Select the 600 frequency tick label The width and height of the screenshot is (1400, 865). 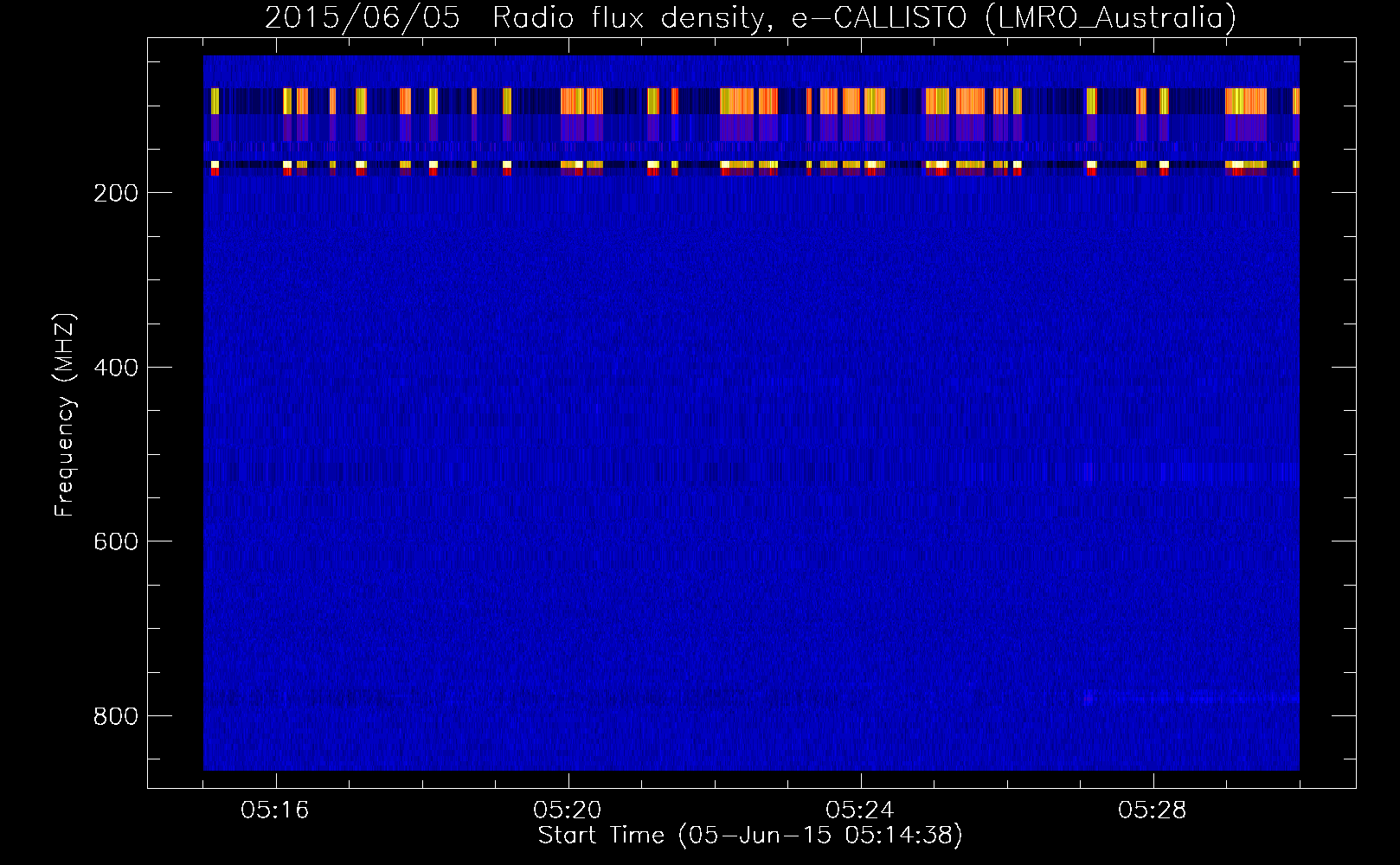pos(116,541)
